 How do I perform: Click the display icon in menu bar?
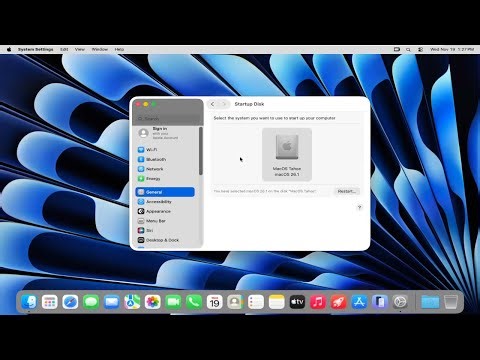coord(397,49)
